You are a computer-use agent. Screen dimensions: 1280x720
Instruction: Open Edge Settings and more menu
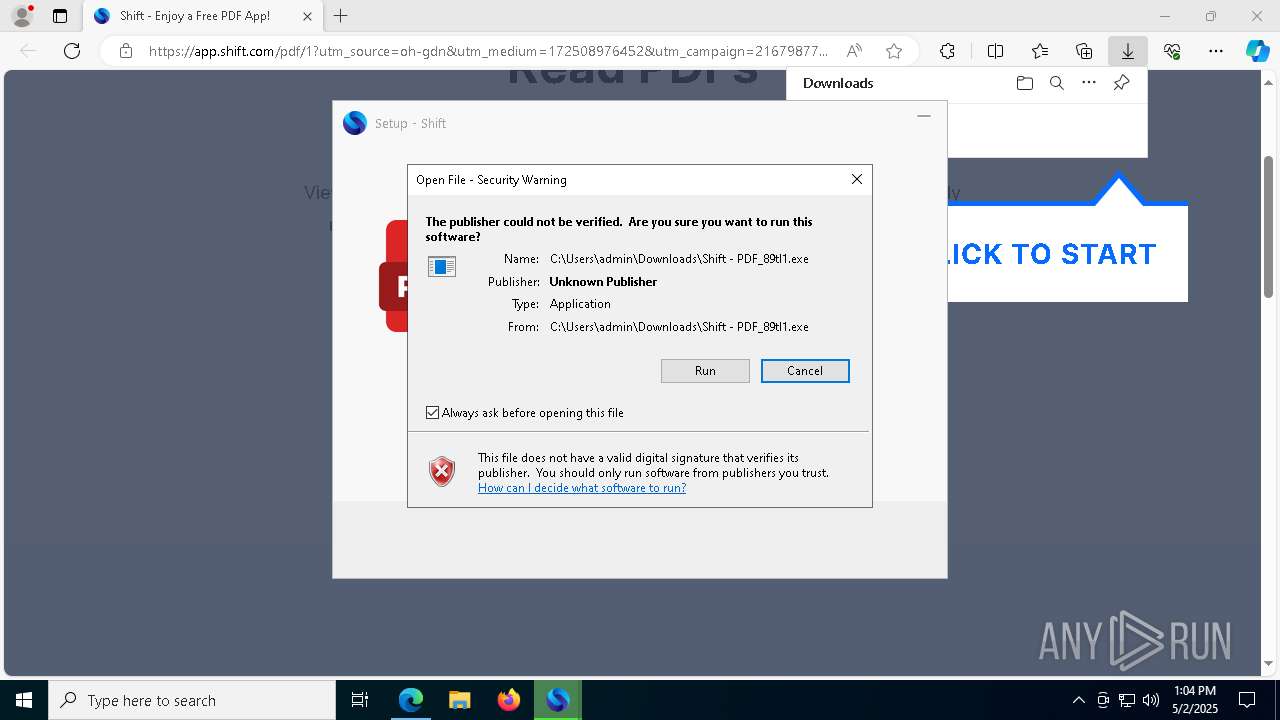click(x=1216, y=51)
